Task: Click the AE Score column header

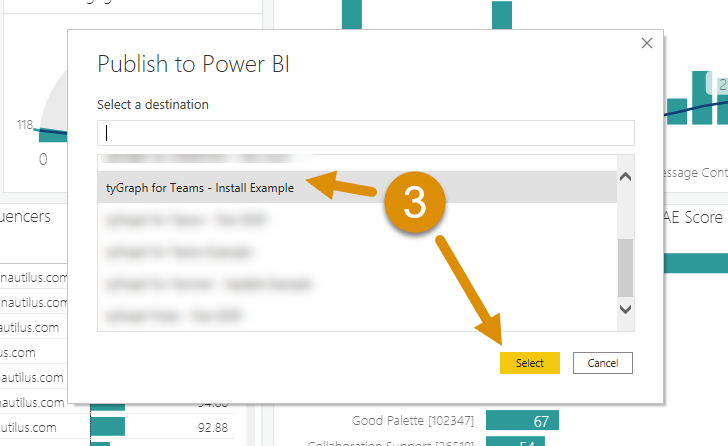Action: tap(692, 216)
